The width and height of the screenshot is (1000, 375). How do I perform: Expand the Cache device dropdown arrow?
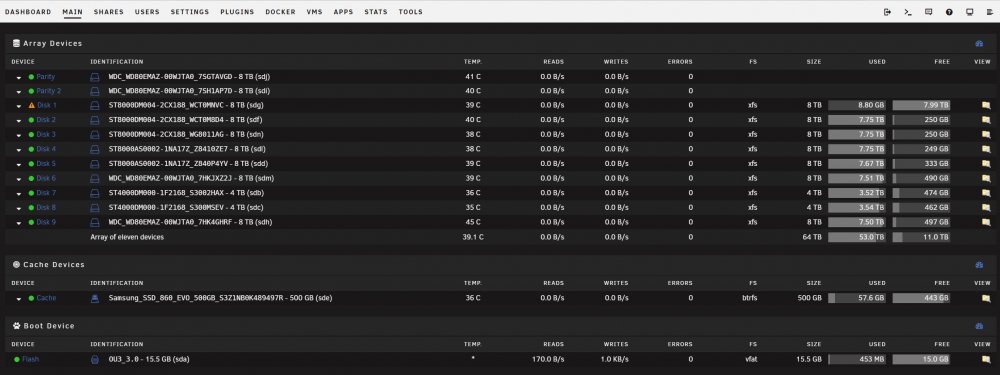[18, 299]
